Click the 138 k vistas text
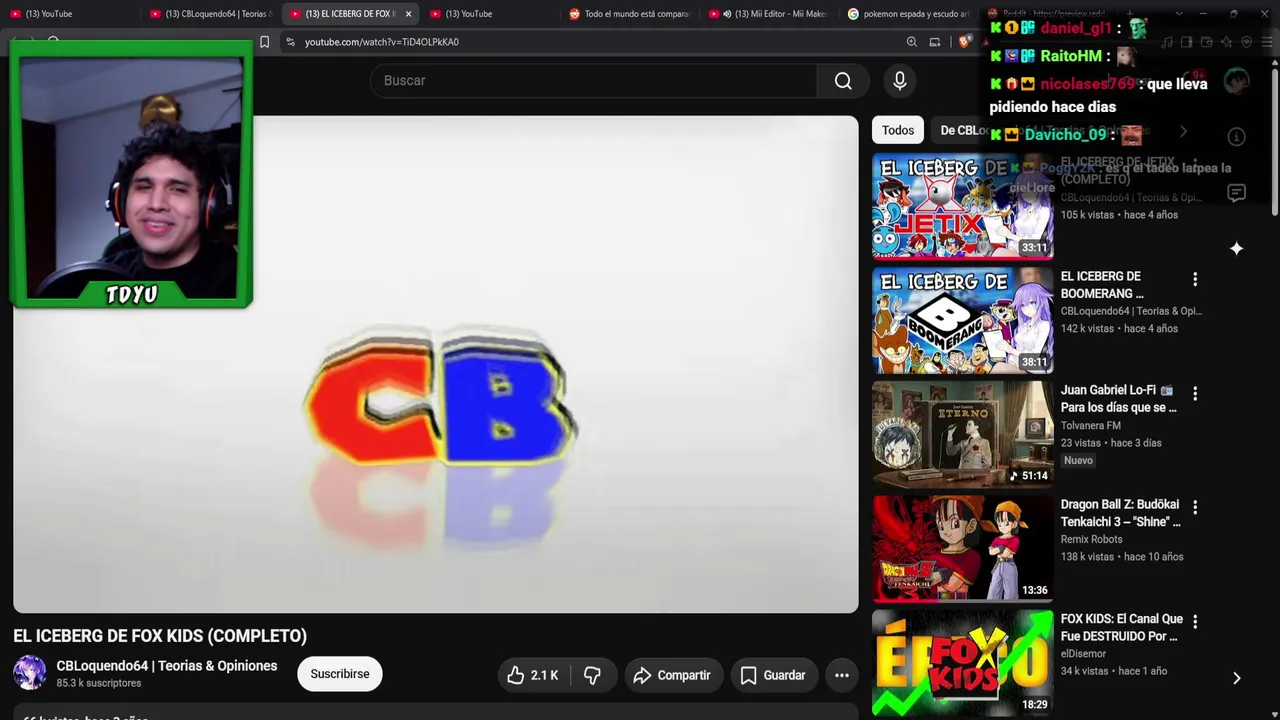The image size is (1280, 720). point(1087,557)
